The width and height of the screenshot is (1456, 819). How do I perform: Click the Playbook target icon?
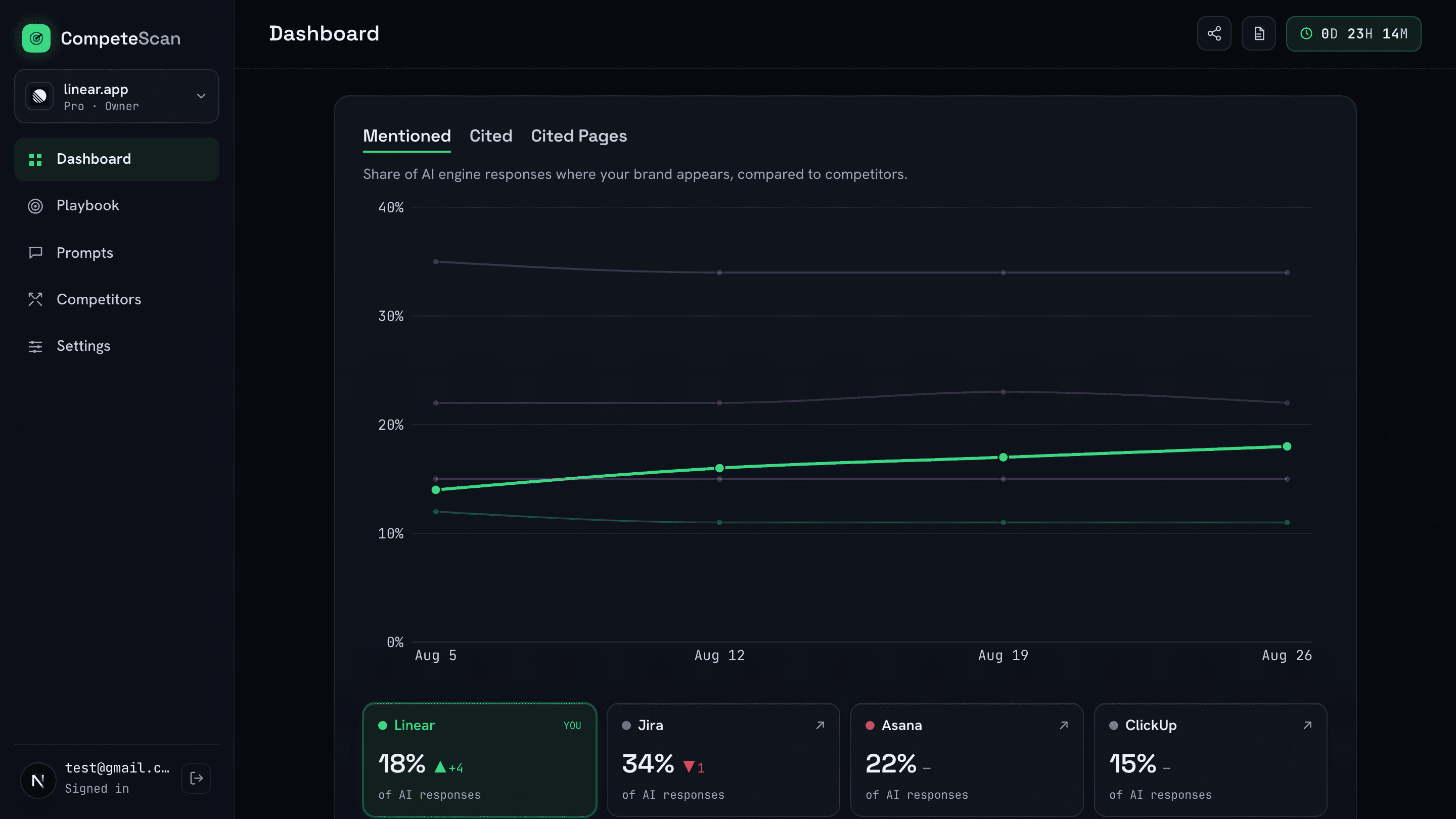(35, 206)
